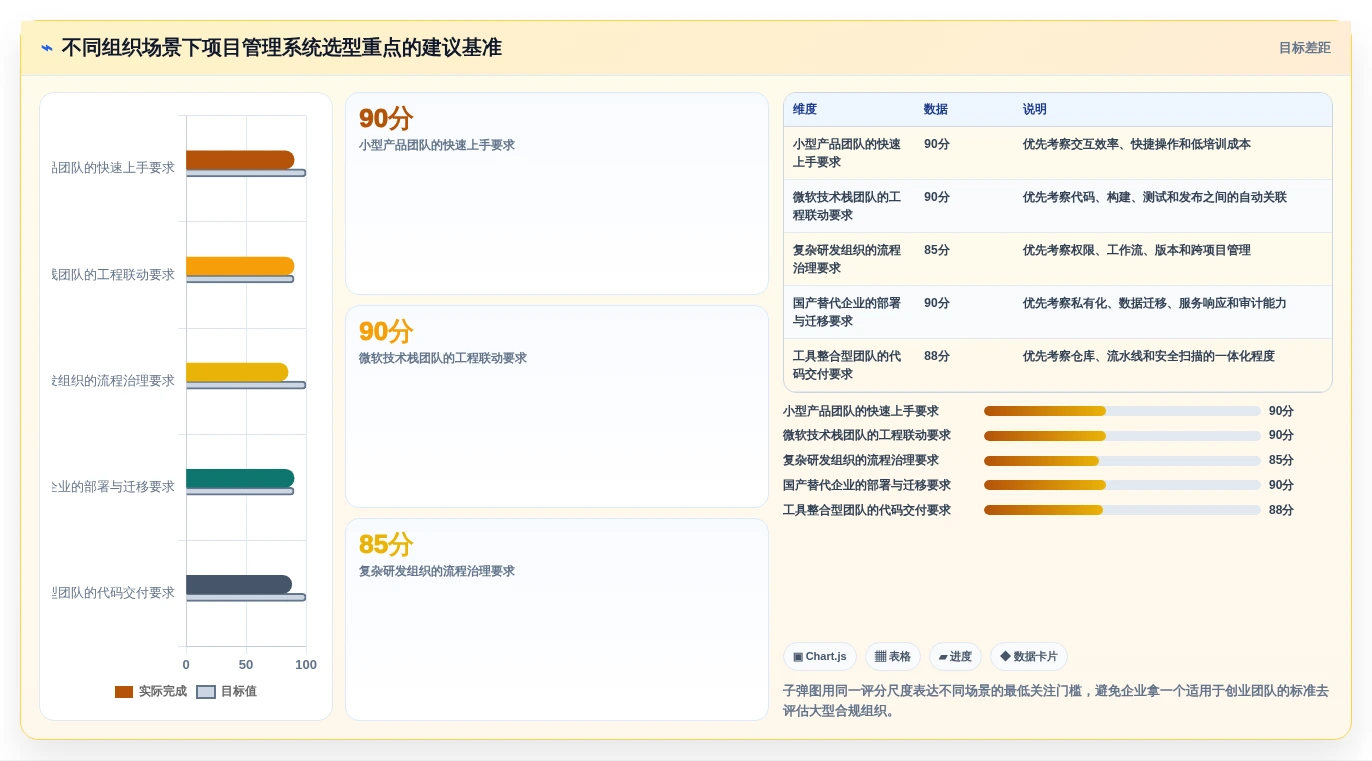
Task: Click the progress bar for 国产替代企业的部署与迁移要求
Action: pyautogui.click(x=1122, y=485)
